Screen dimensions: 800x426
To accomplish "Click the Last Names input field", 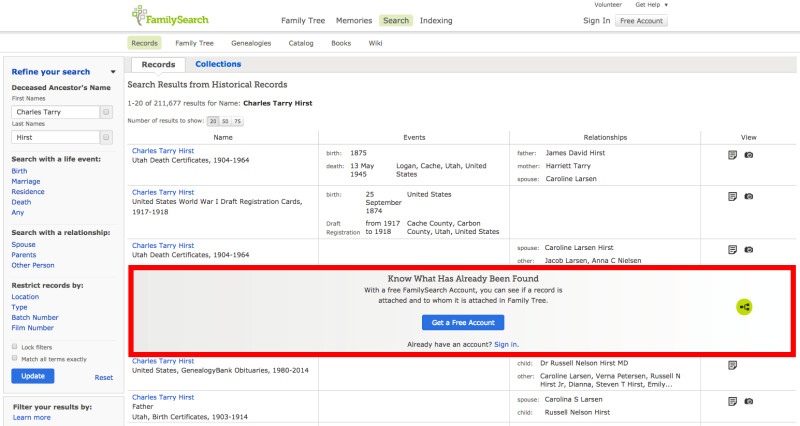I will (x=56, y=137).
